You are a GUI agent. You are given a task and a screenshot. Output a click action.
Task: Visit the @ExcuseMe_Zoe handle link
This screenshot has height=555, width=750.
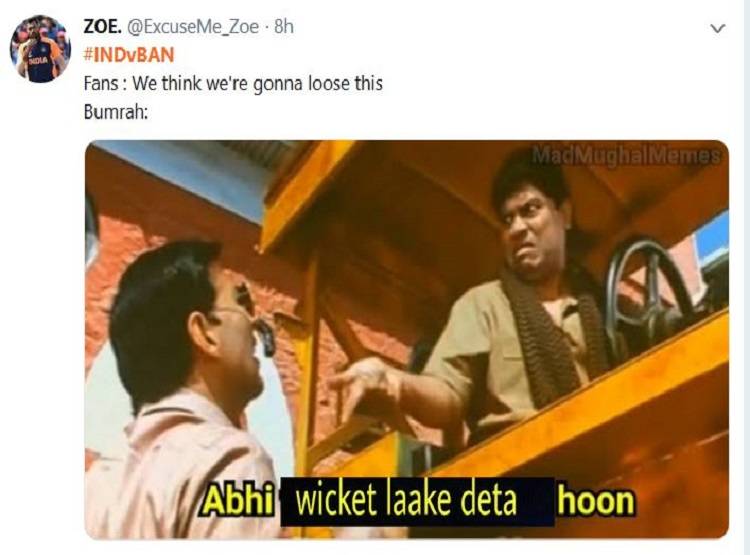pos(194,27)
